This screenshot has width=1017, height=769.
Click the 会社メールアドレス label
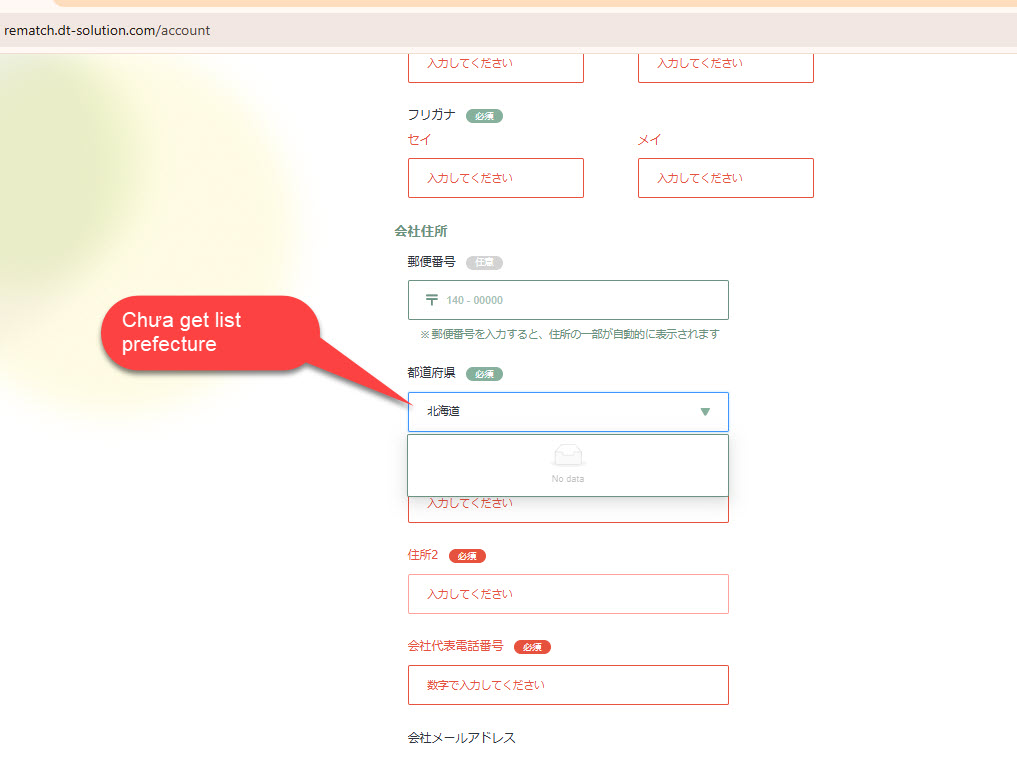[461, 738]
